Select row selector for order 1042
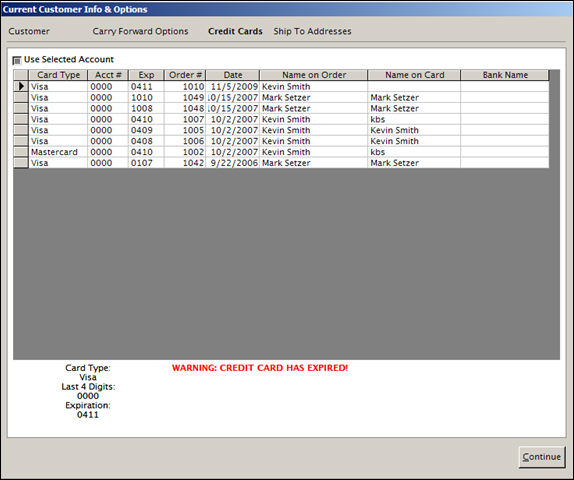574x480 pixels. tap(21, 163)
